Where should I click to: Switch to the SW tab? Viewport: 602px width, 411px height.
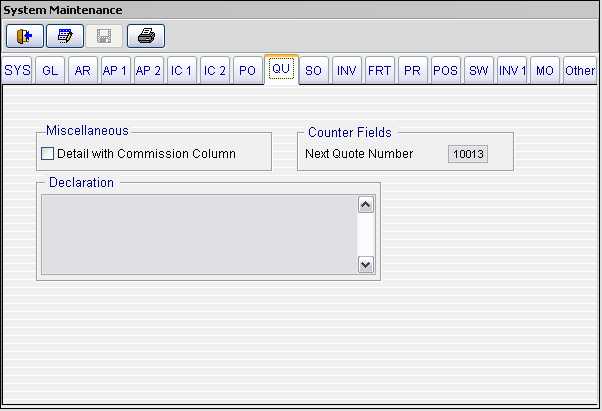478,71
